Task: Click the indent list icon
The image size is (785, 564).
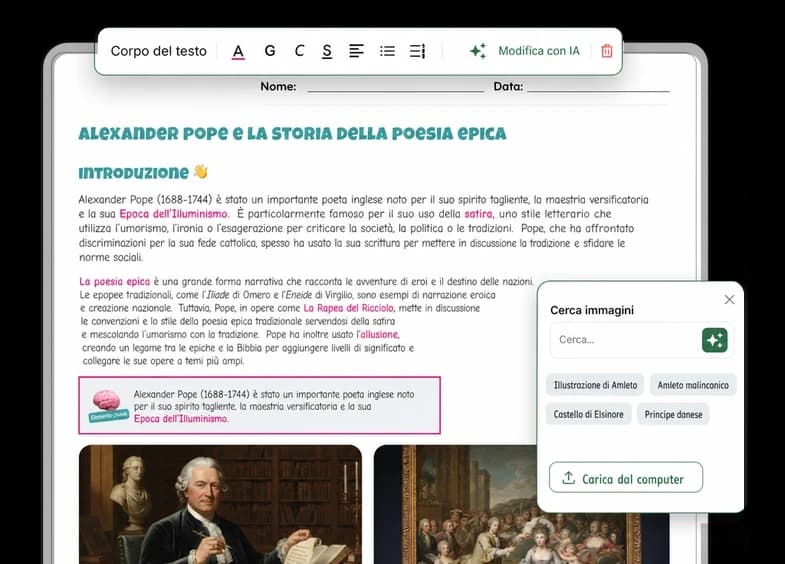Action: (417, 51)
